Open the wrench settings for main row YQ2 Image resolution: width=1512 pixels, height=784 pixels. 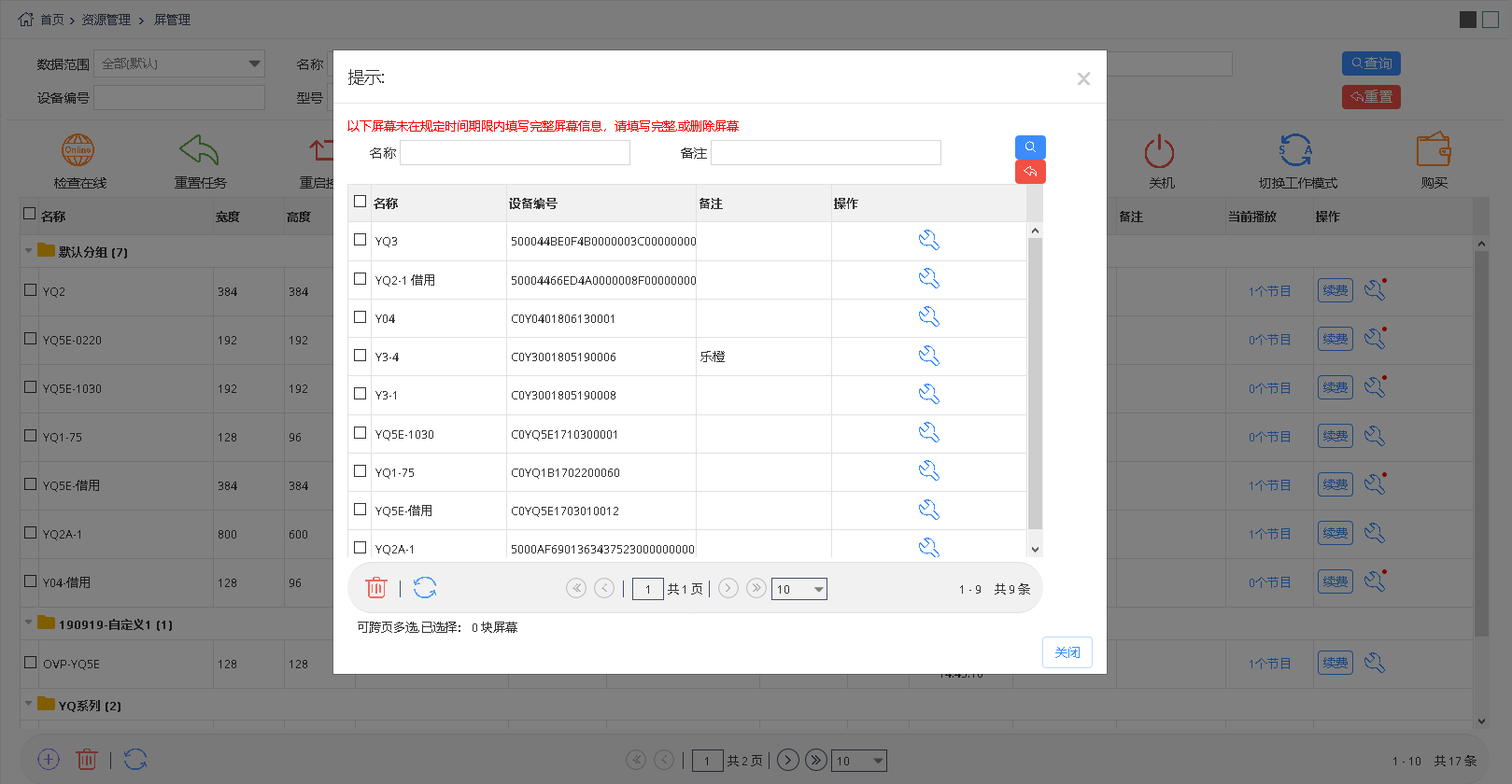pyautogui.click(x=1375, y=290)
